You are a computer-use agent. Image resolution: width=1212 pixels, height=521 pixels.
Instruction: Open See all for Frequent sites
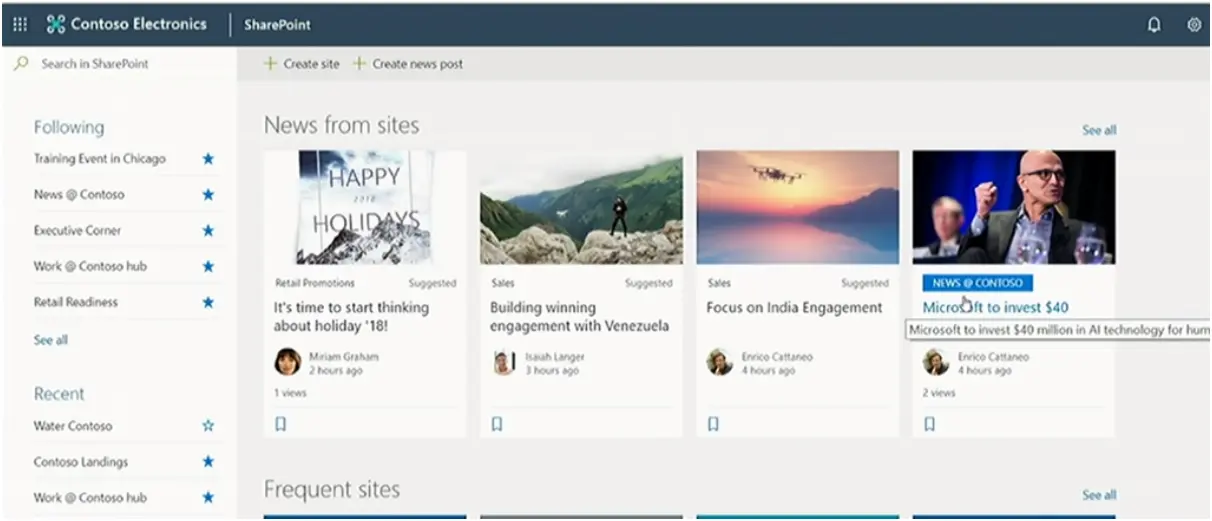(x=1099, y=495)
